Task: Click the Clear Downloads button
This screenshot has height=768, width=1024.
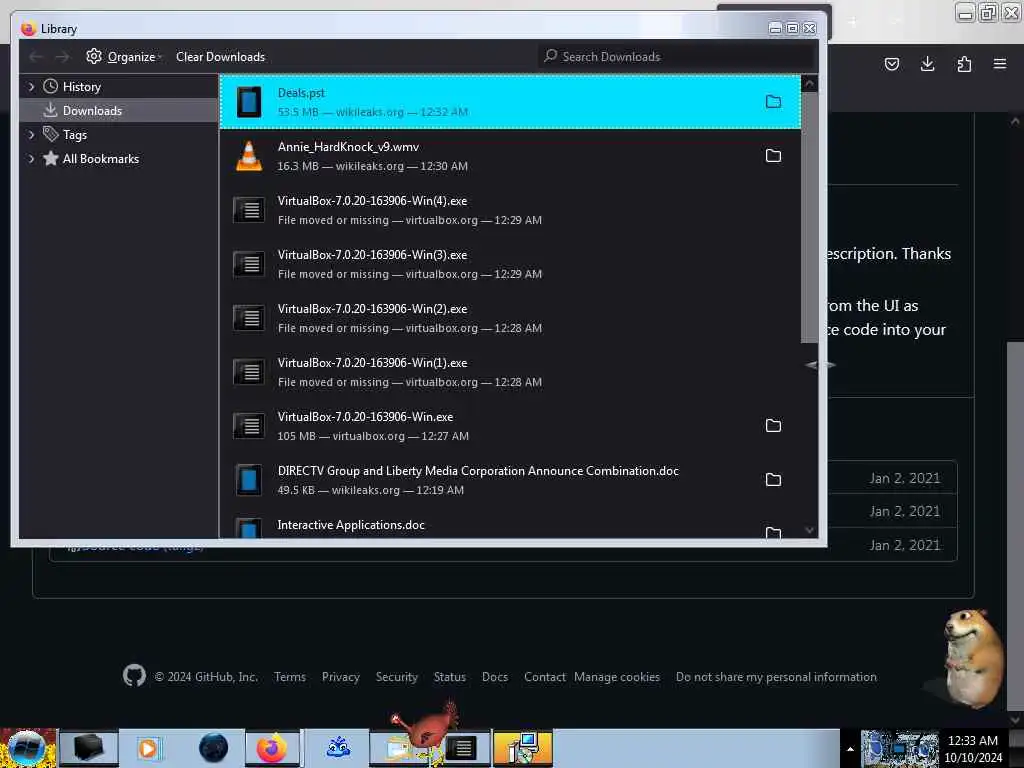Action: [x=220, y=57]
